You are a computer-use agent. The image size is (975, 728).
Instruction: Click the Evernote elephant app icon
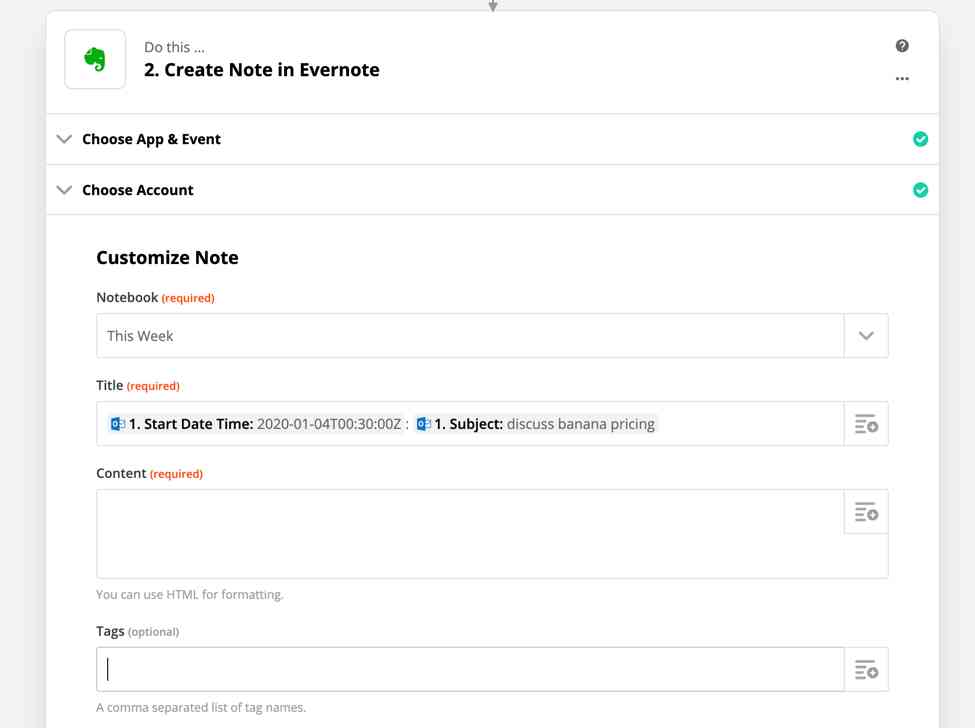click(x=95, y=59)
